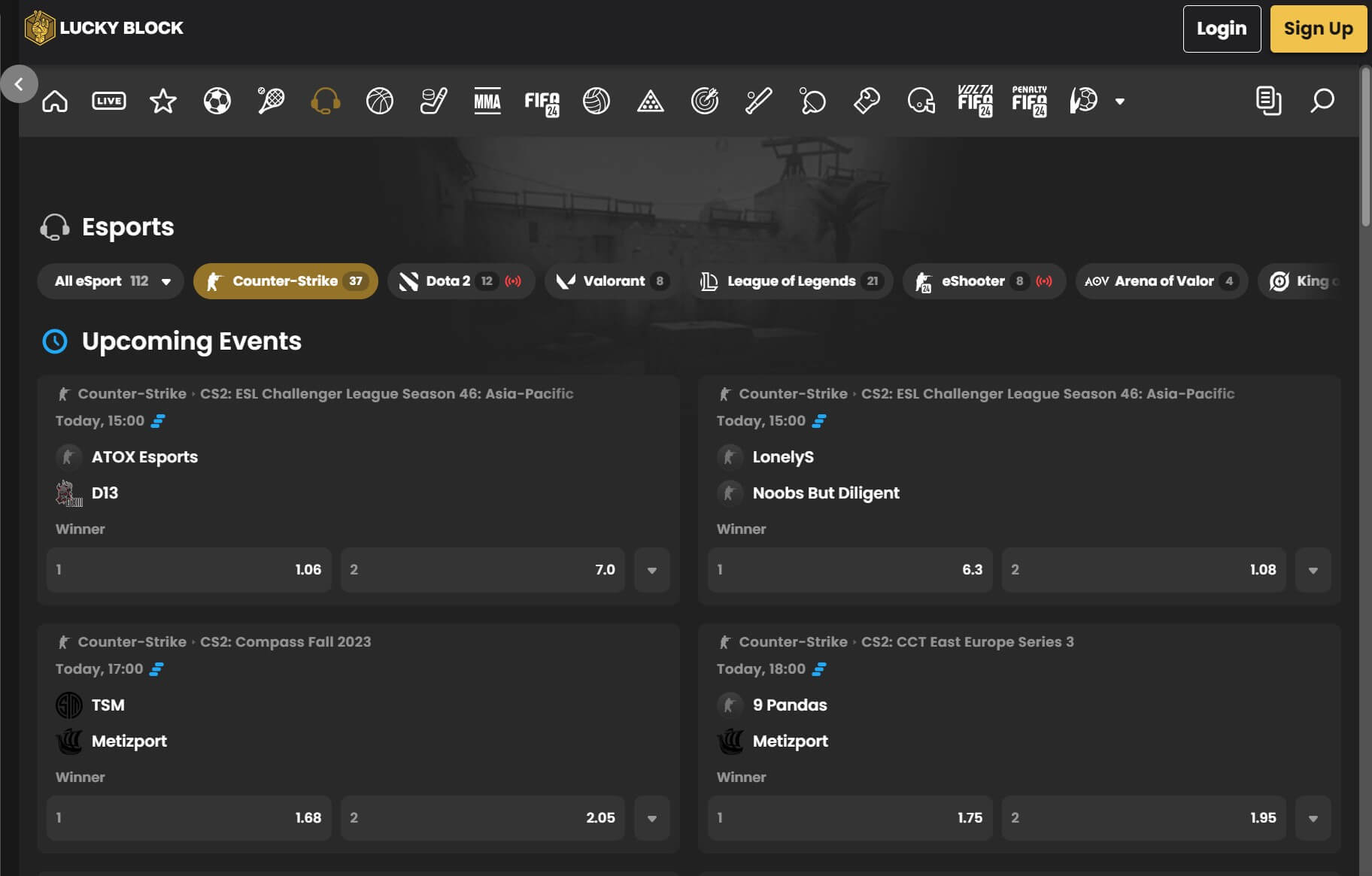This screenshot has width=1372, height=876.
Task: Open the Noobs But Diligent team name
Action: [826, 493]
